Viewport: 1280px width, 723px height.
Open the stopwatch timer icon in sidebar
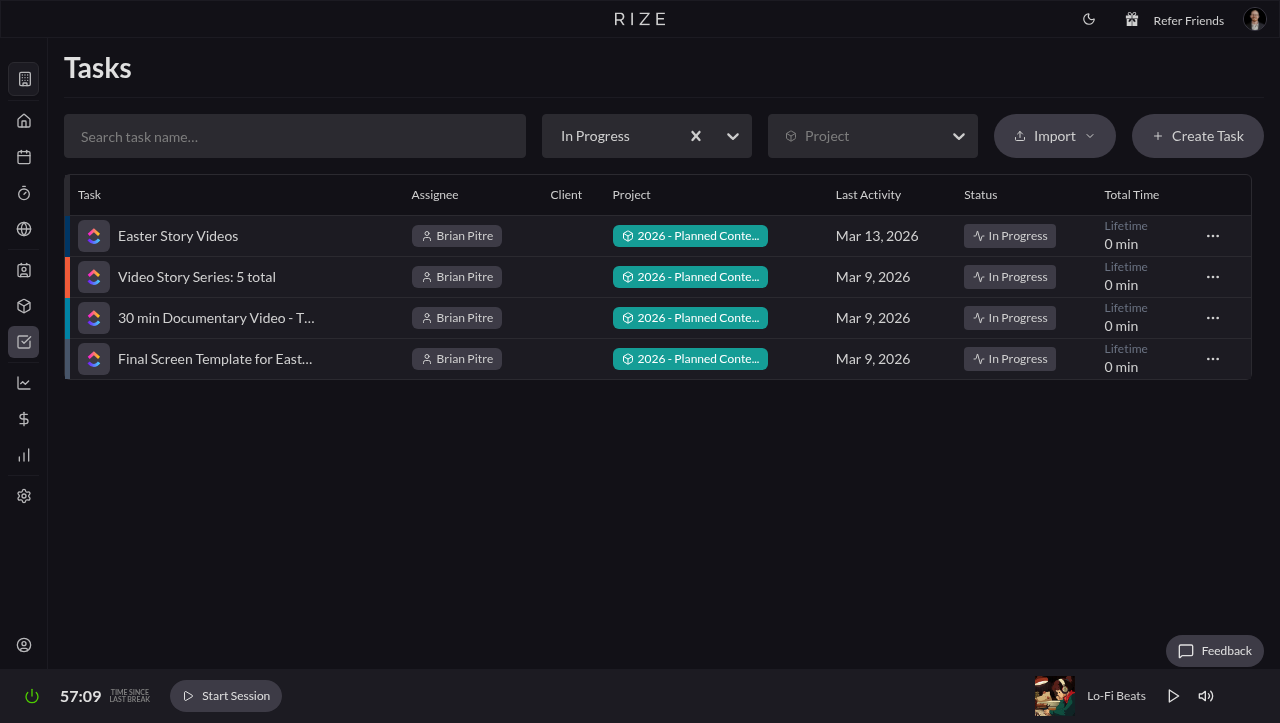tap(24, 193)
